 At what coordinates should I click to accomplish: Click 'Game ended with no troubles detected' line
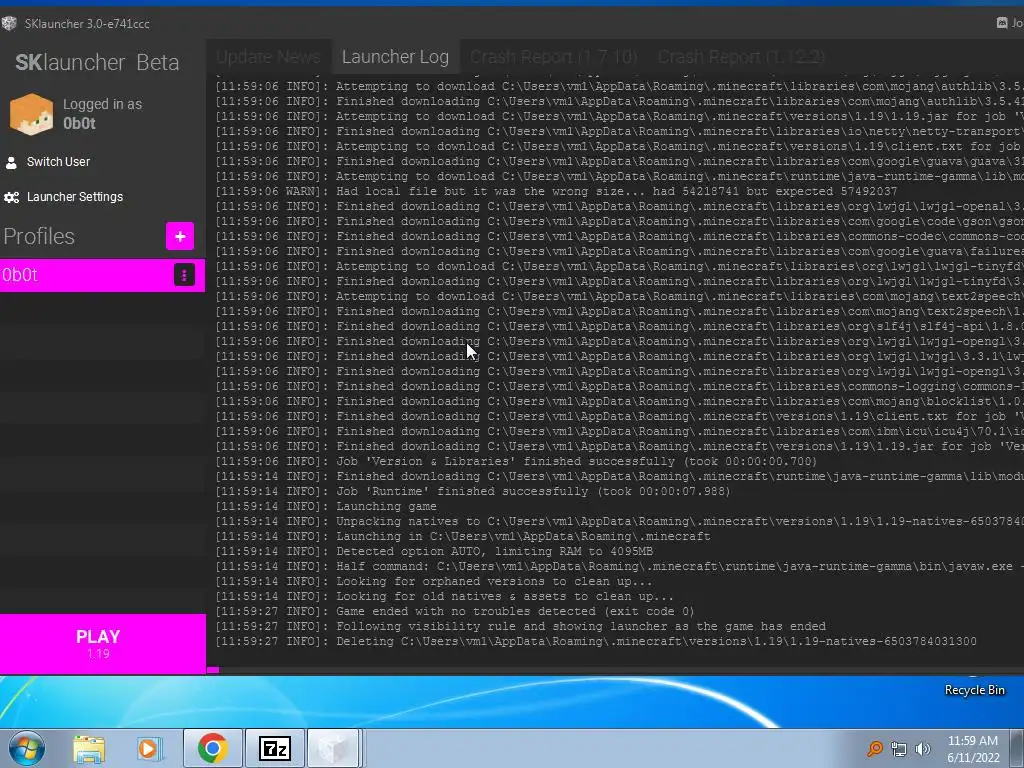(x=455, y=611)
